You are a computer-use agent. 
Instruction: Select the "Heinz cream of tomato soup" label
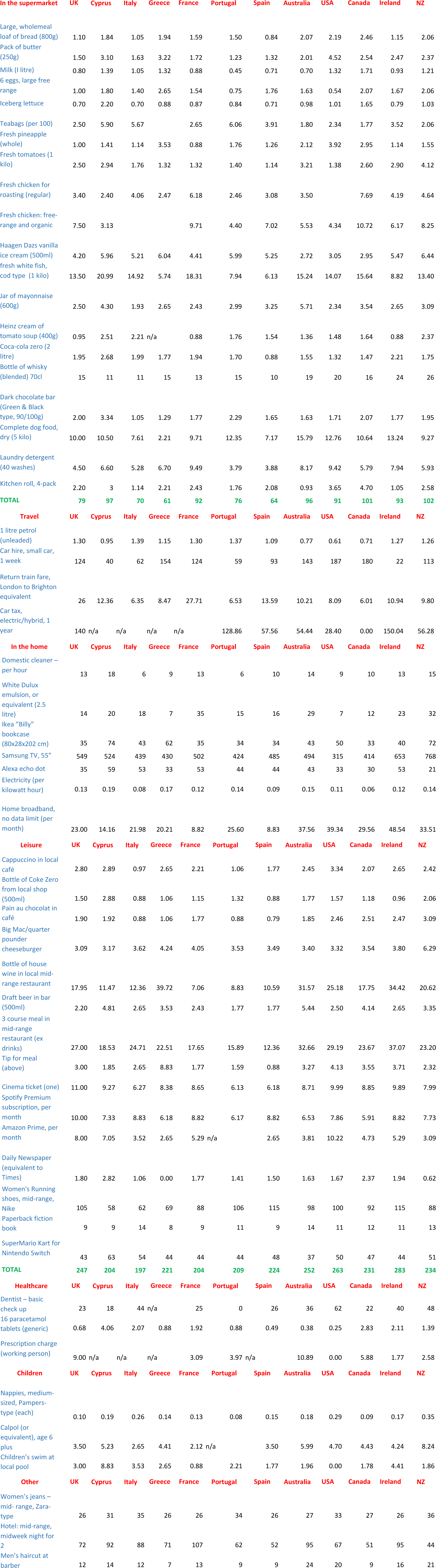(x=29, y=331)
